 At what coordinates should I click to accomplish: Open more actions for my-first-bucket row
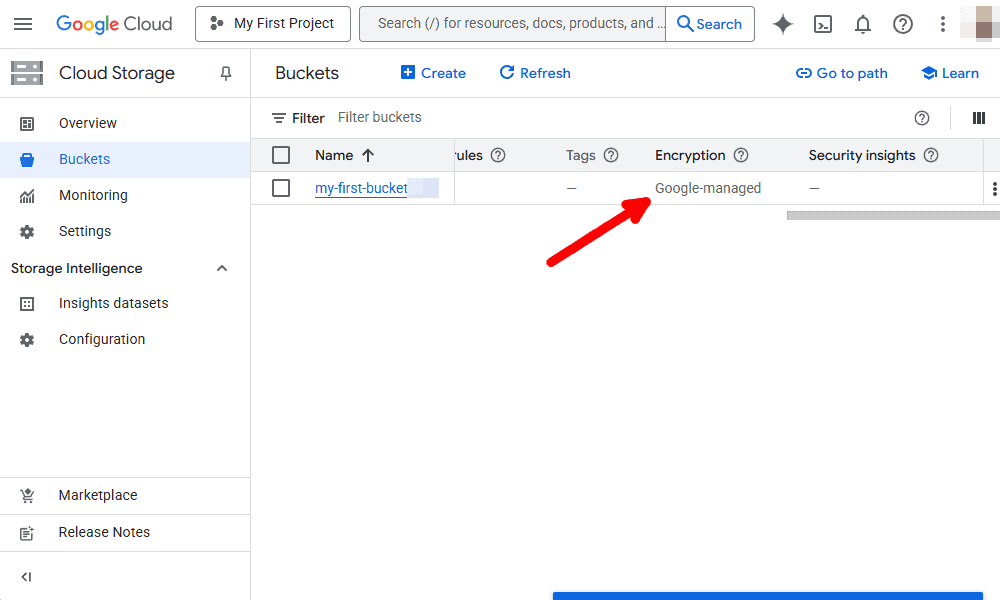coord(994,189)
